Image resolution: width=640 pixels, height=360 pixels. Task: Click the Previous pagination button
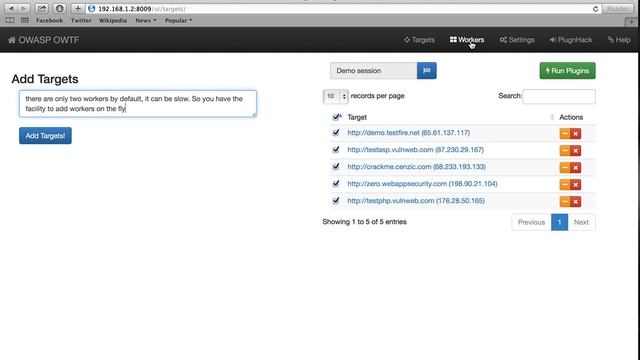(x=531, y=222)
